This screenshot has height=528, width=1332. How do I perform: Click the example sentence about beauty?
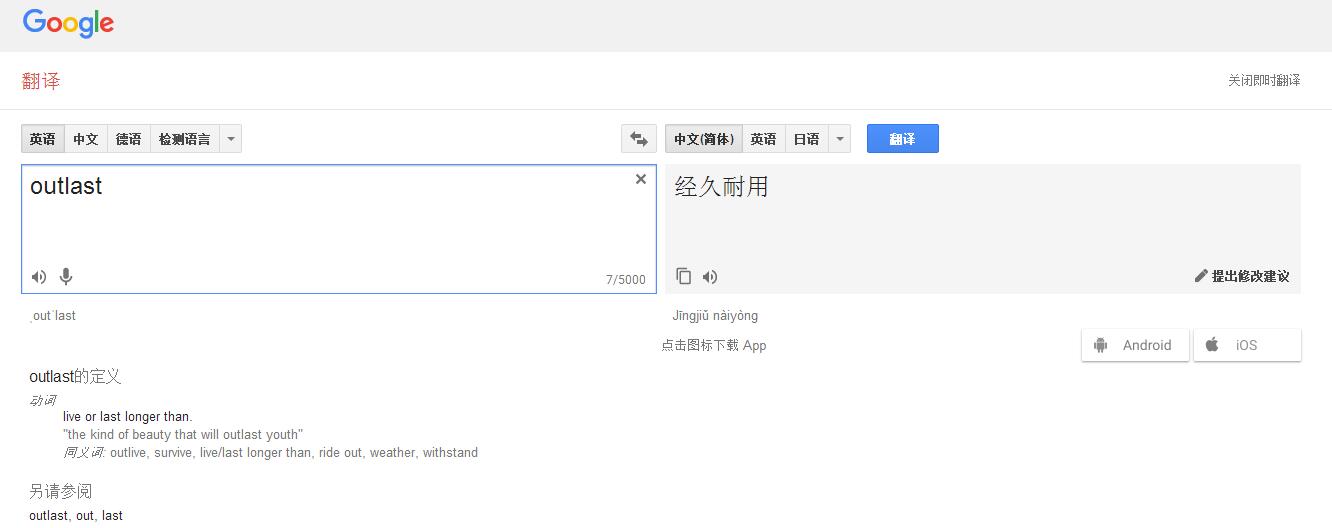point(183,434)
